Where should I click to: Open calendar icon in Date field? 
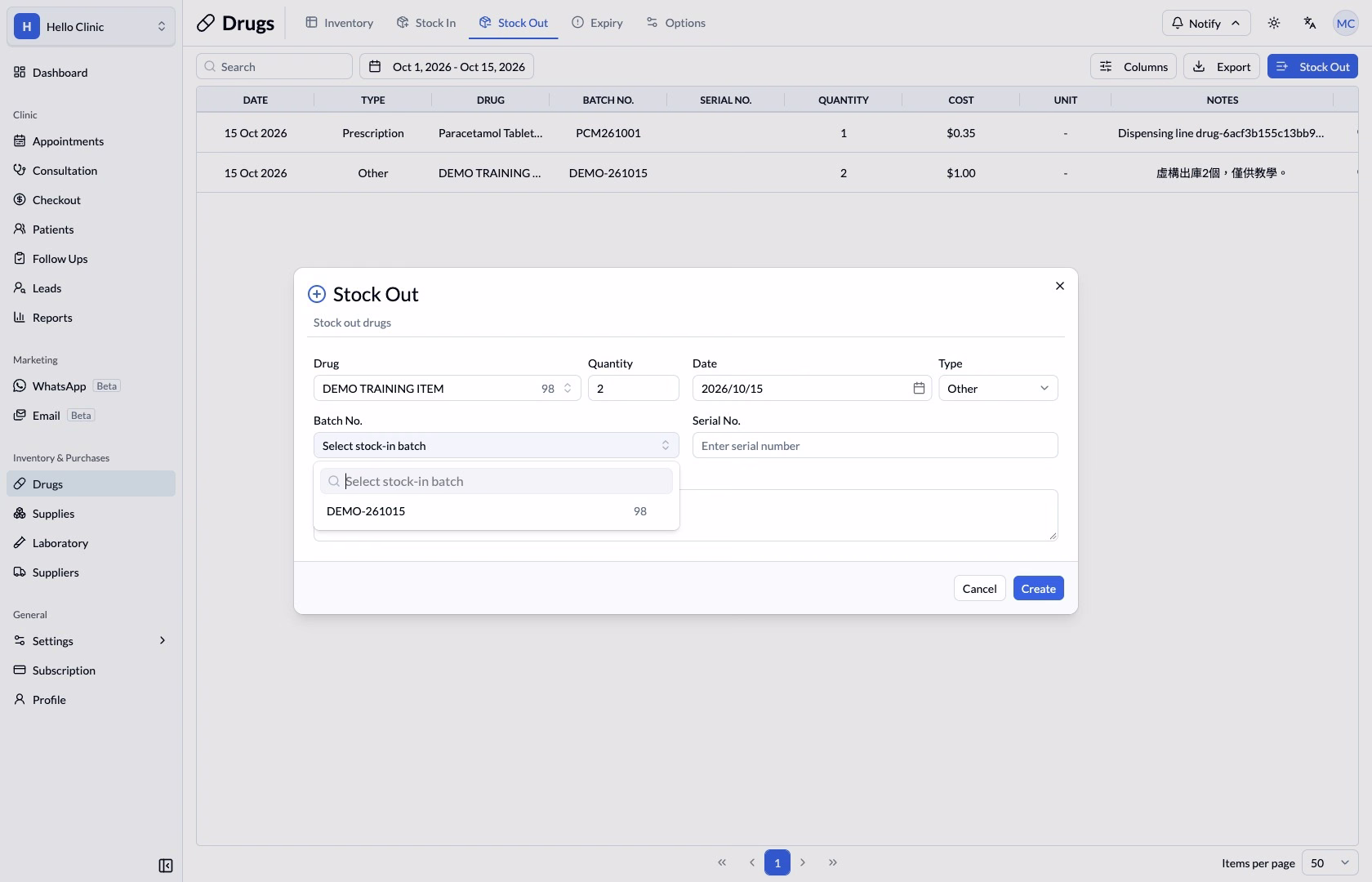[x=919, y=388]
